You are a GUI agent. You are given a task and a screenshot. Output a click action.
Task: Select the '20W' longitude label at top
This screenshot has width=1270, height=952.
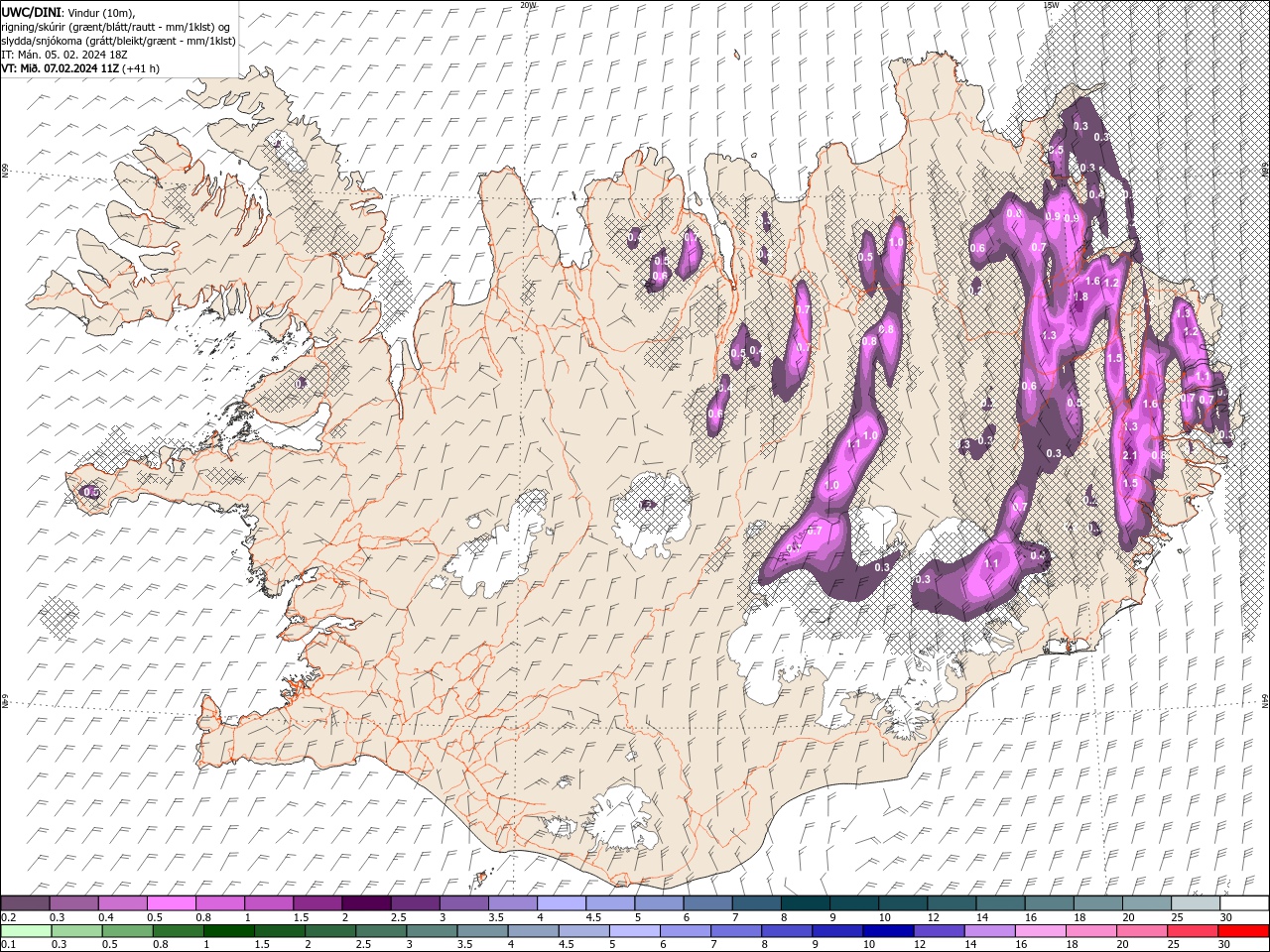click(528, 5)
